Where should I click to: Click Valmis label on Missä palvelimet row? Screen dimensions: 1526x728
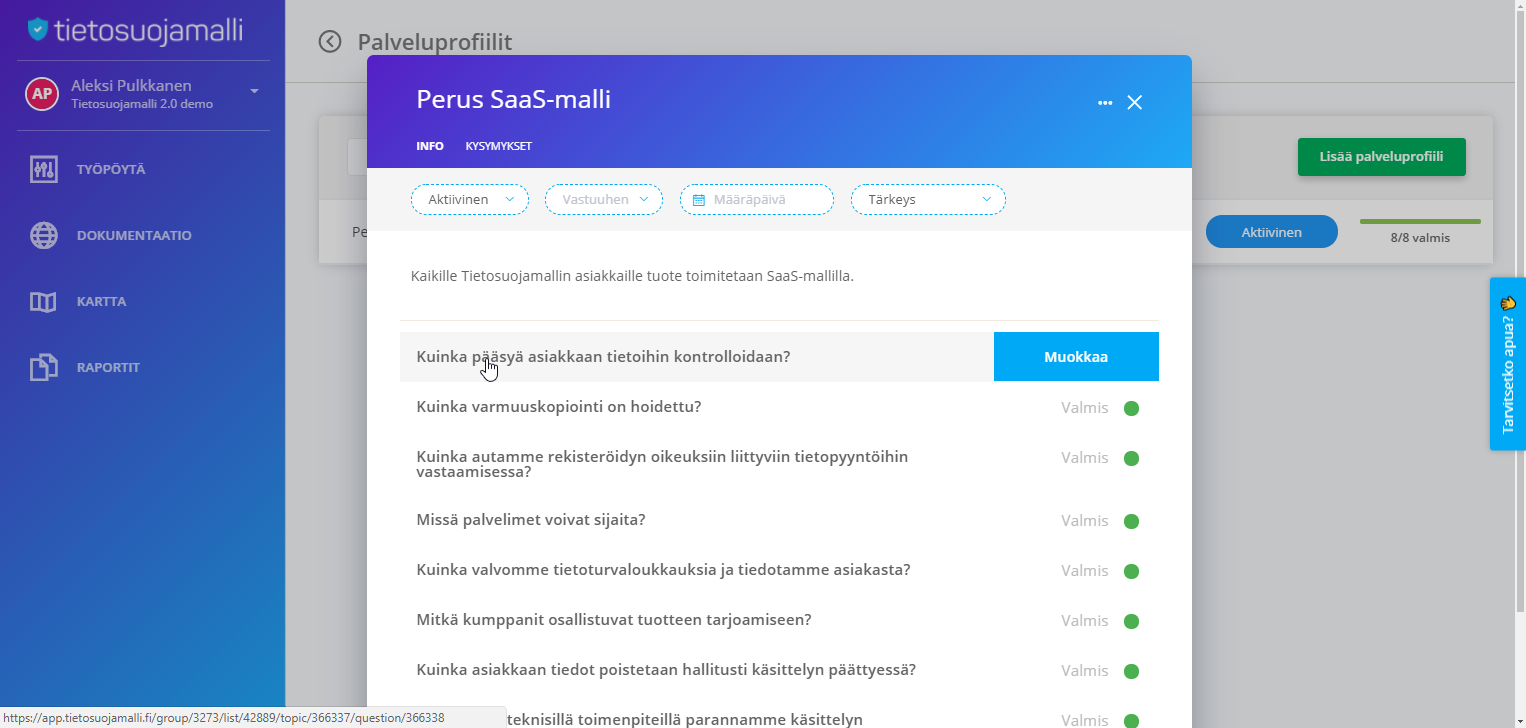[x=1085, y=521]
